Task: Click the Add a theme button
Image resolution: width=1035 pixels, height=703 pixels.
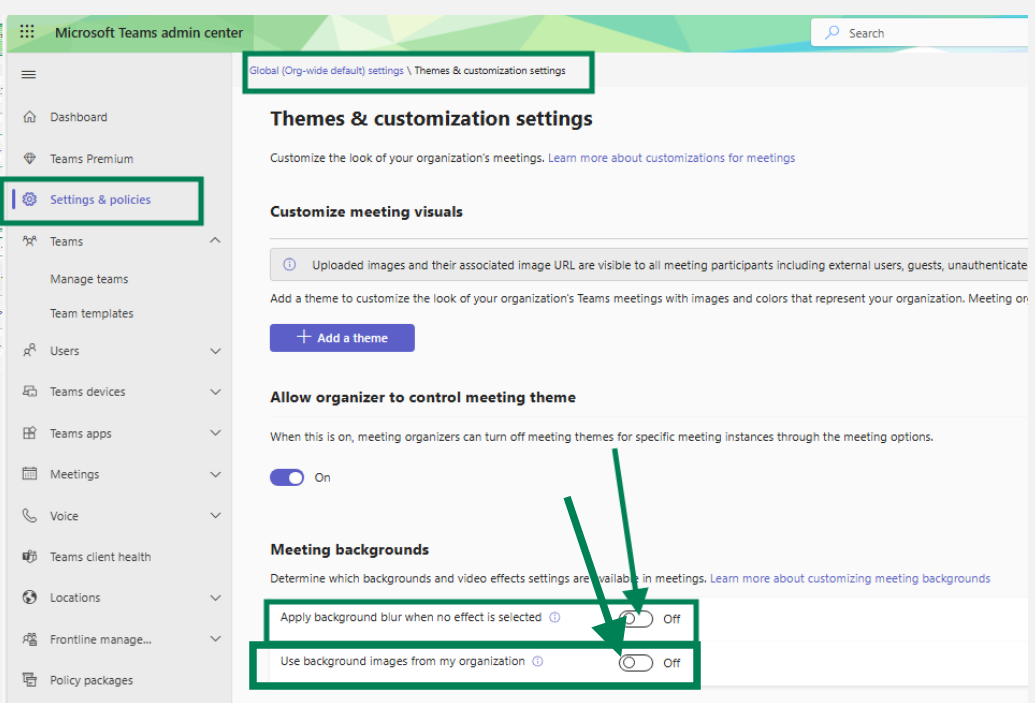Action: [342, 338]
